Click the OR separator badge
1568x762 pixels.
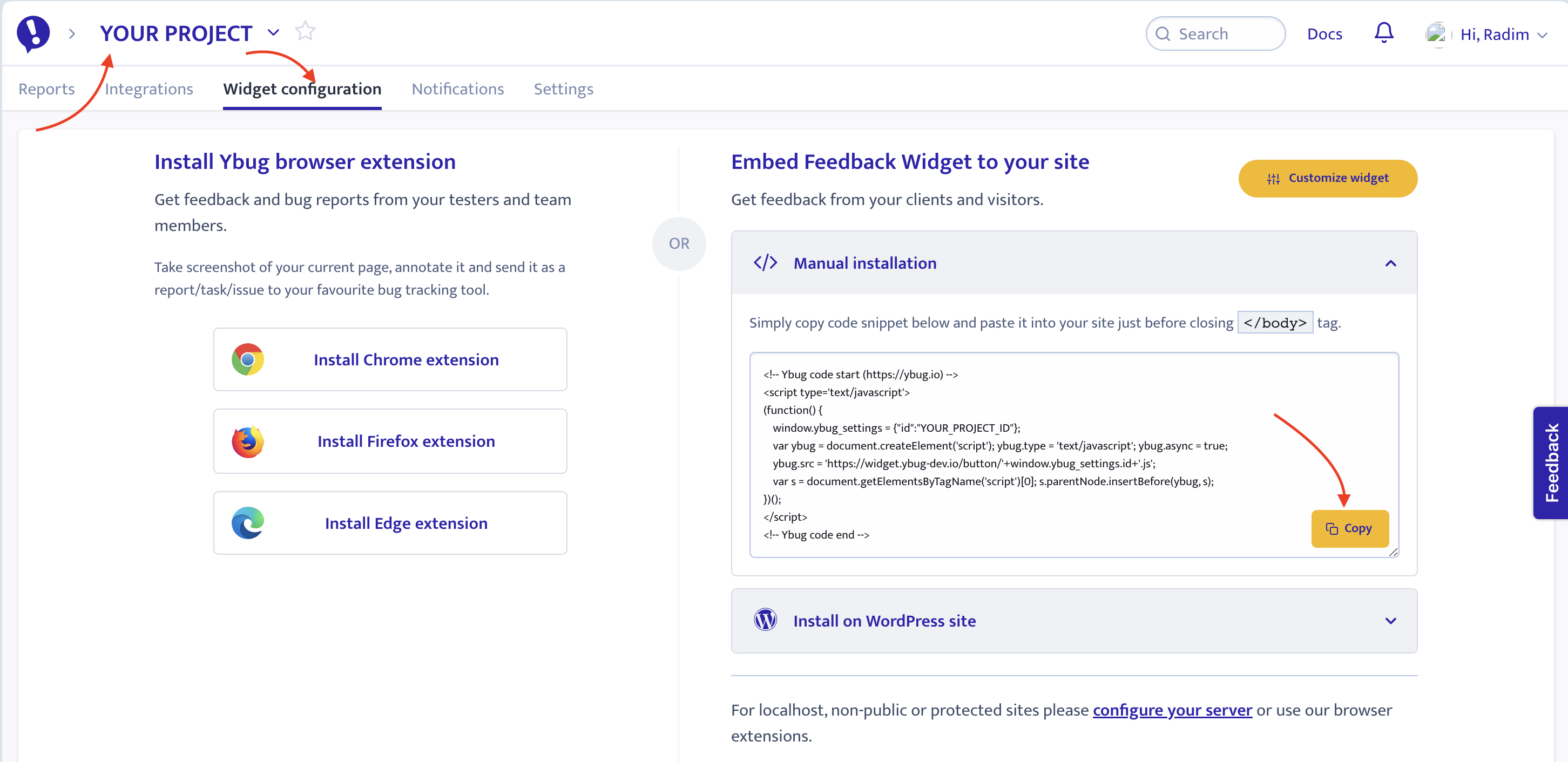679,244
